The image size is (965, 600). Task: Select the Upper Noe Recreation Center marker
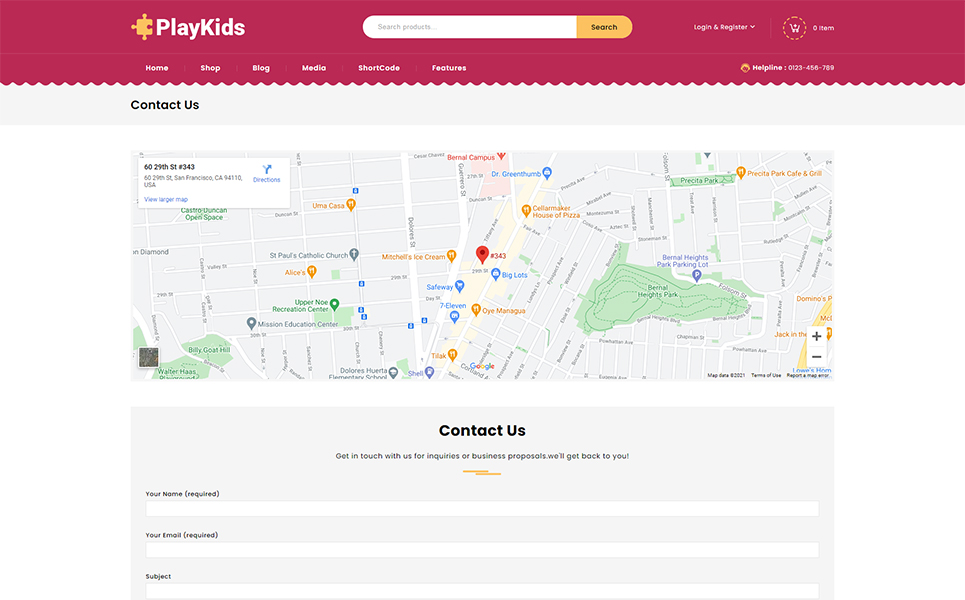coord(335,304)
